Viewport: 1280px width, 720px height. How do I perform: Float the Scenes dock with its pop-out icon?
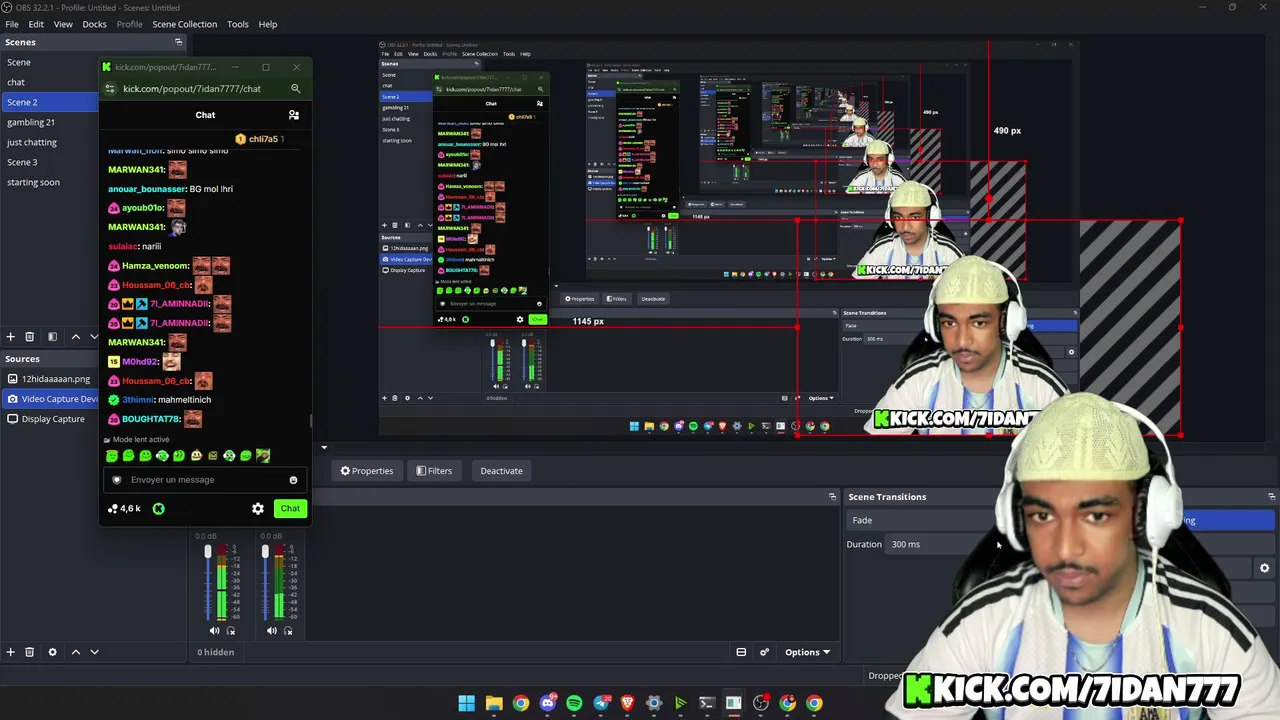click(x=178, y=42)
